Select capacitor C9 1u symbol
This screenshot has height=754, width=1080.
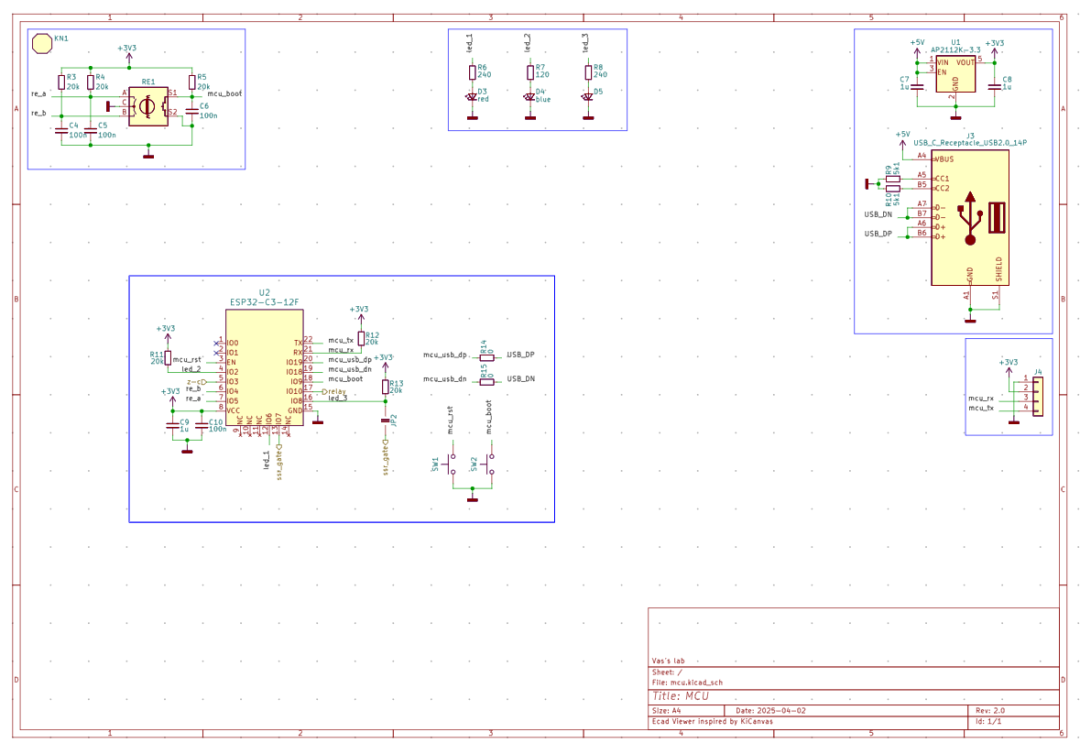[172, 426]
